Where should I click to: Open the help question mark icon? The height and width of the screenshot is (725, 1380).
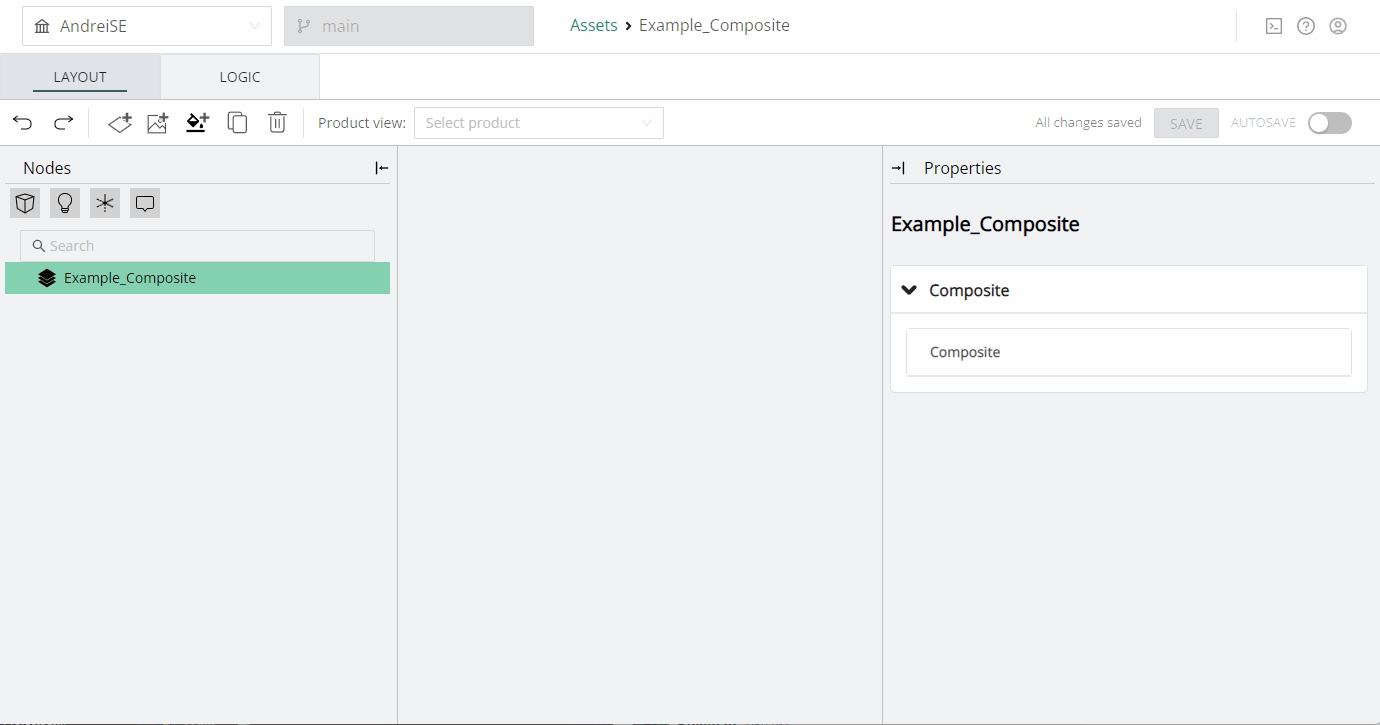1305,27
